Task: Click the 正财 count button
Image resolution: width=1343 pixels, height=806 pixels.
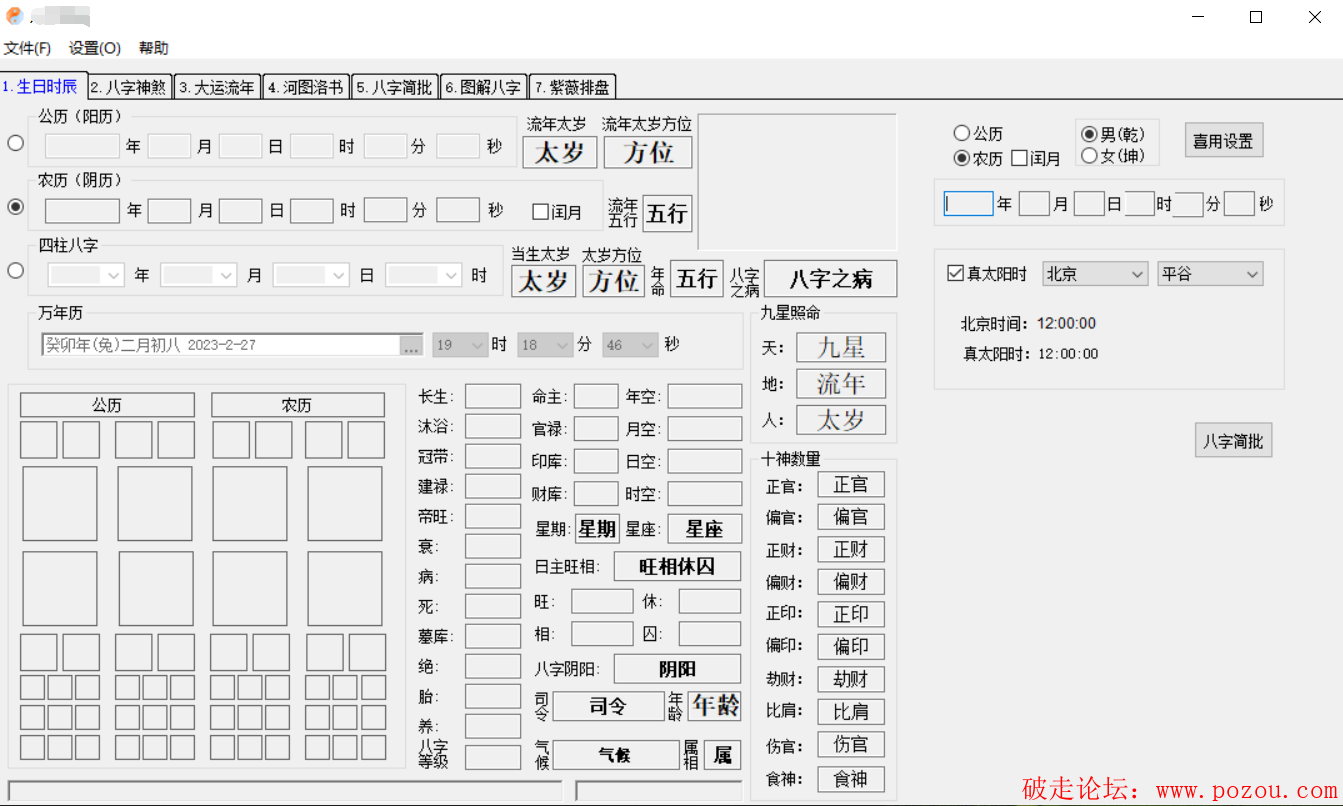Action: coord(851,550)
